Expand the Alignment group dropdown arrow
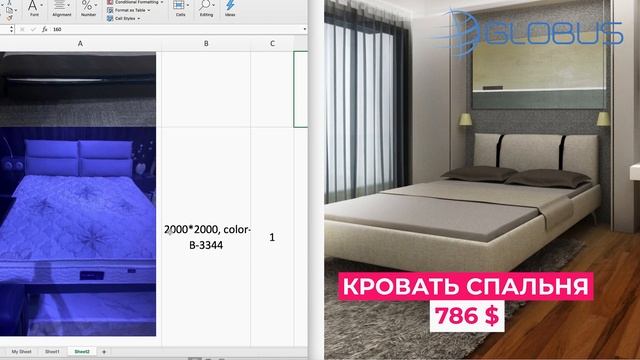The image size is (640, 360). [x=69, y=6]
